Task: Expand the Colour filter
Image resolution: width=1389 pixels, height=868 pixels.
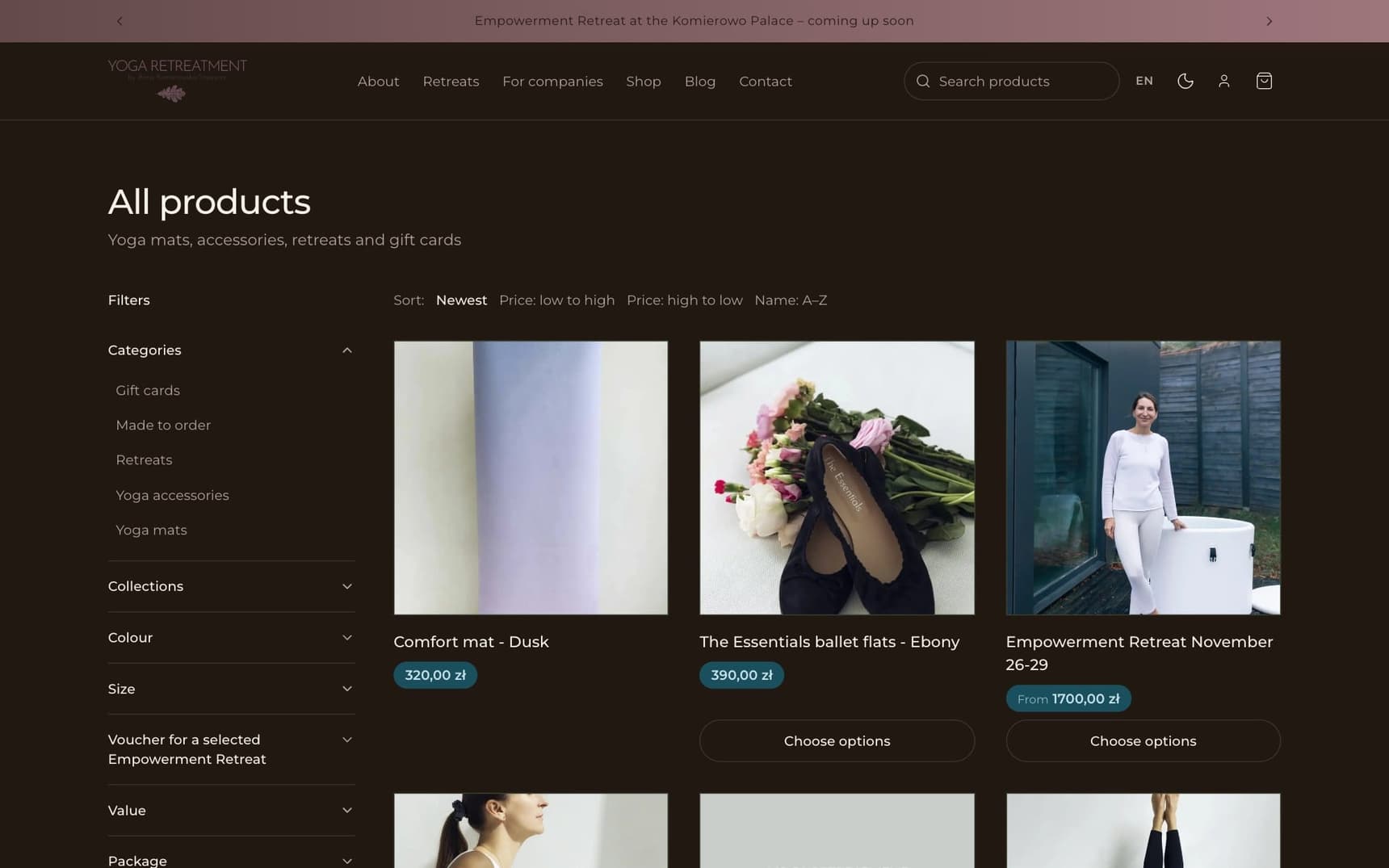Action: 231,637
